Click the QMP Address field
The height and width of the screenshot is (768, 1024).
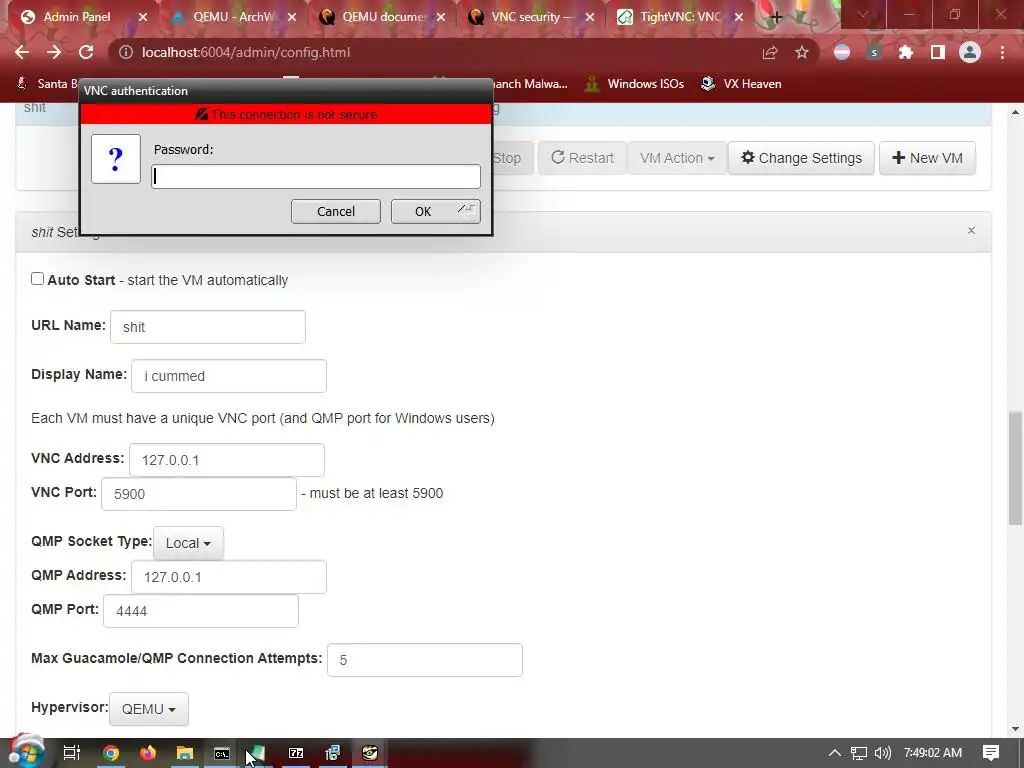229,577
